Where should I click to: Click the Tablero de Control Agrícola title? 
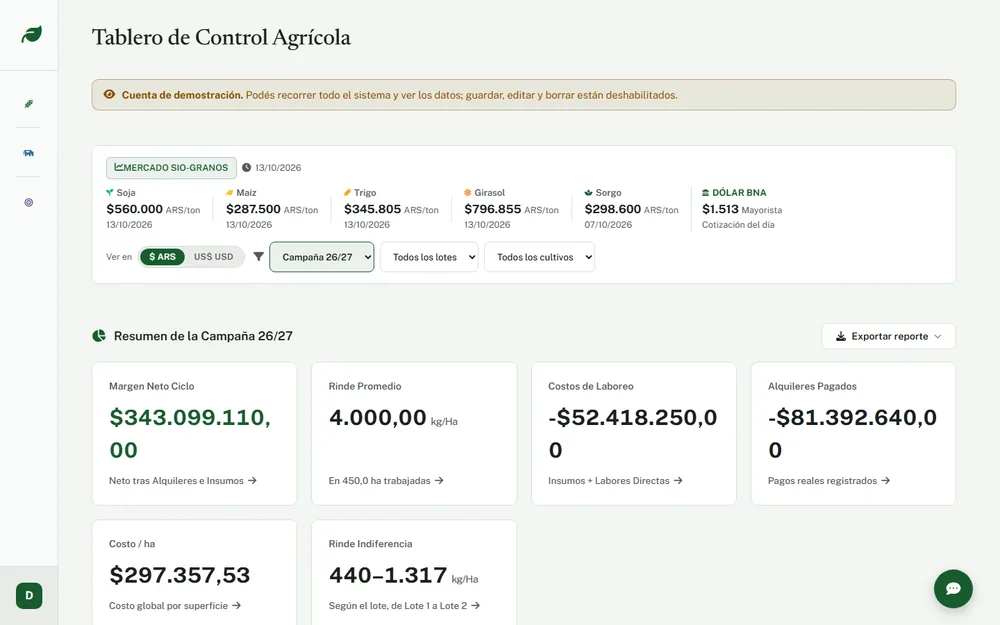221,37
